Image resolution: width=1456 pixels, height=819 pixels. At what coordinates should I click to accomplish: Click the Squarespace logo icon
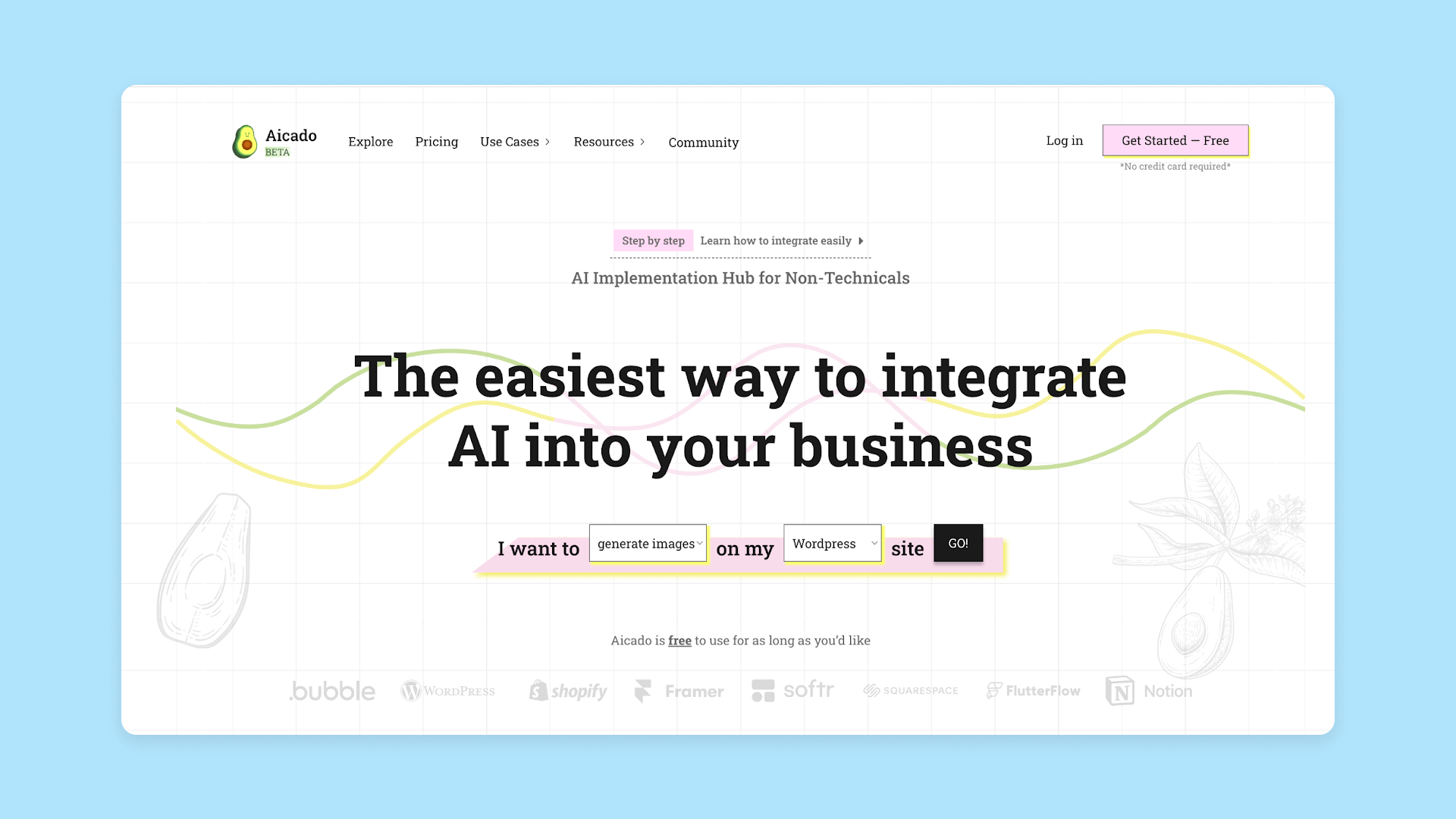point(910,691)
